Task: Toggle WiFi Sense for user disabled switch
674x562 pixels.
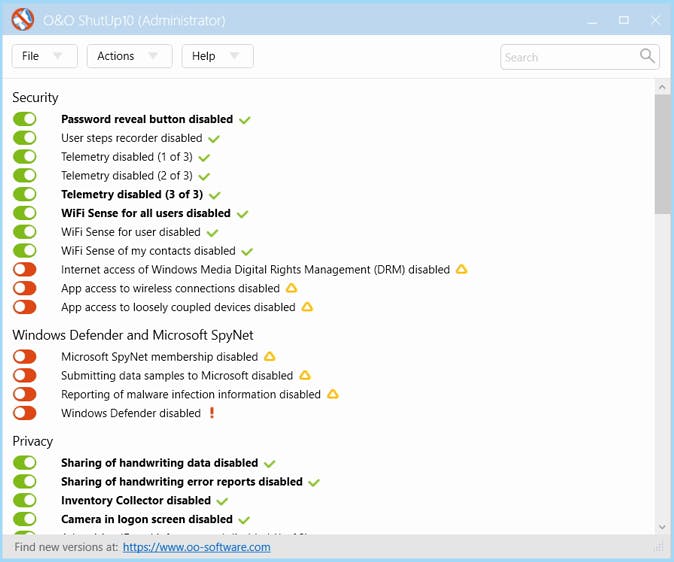Action: coord(25,232)
